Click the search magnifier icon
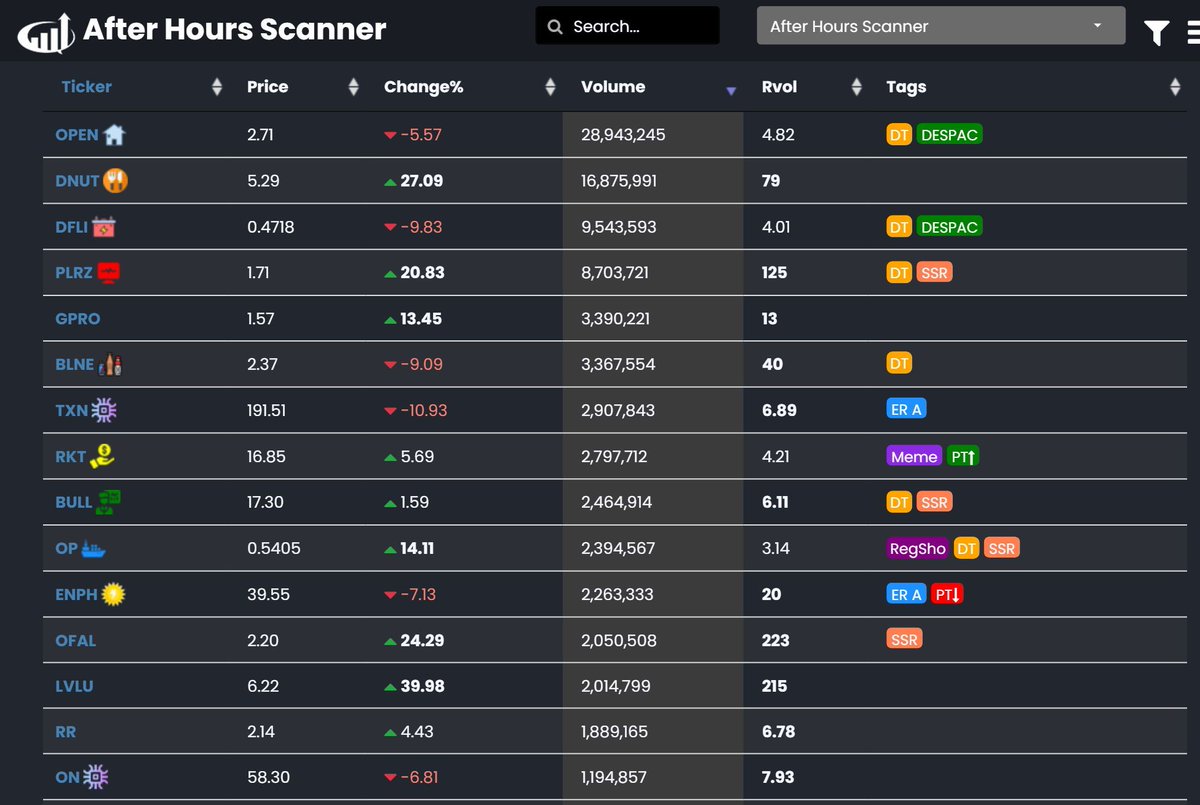This screenshot has width=1200, height=805. 555,27
